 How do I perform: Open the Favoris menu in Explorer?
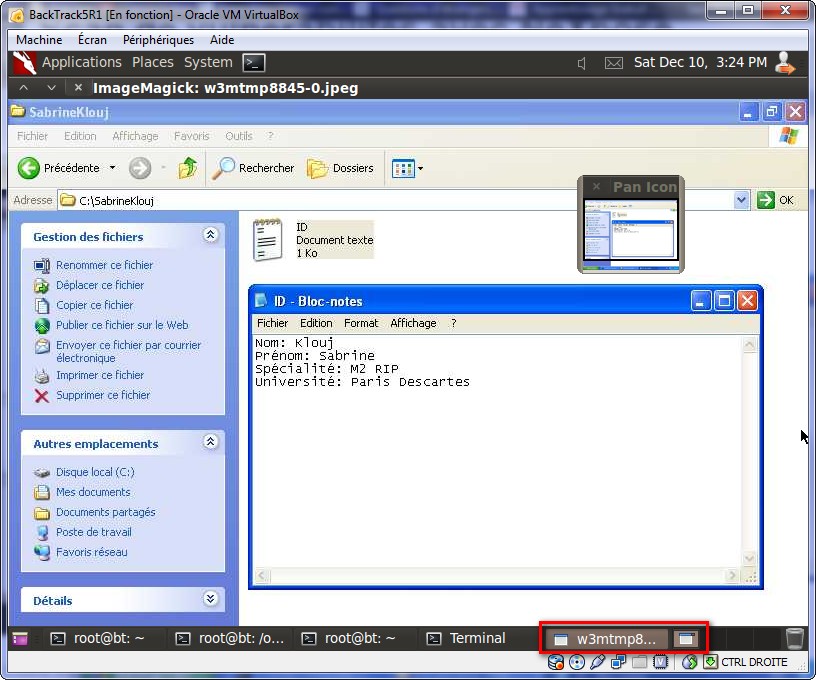(192, 136)
